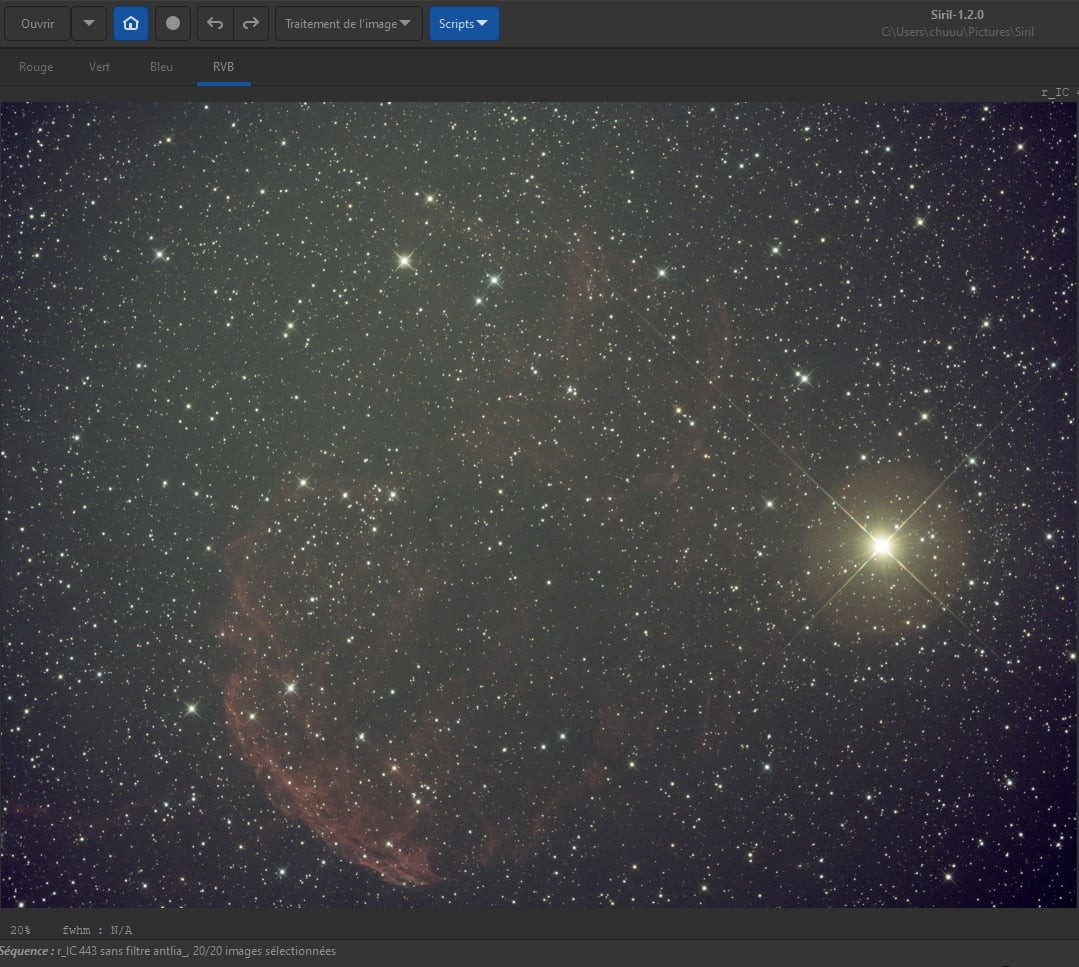Click the fwhm readout in status bar
This screenshot has height=967, width=1079.
point(97,930)
